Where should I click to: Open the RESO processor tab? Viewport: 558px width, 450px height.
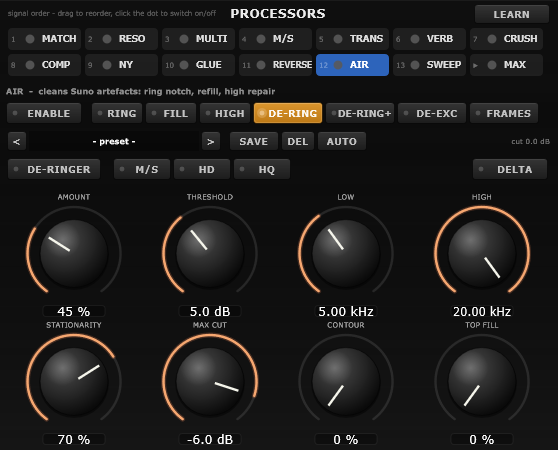pos(121,39)
